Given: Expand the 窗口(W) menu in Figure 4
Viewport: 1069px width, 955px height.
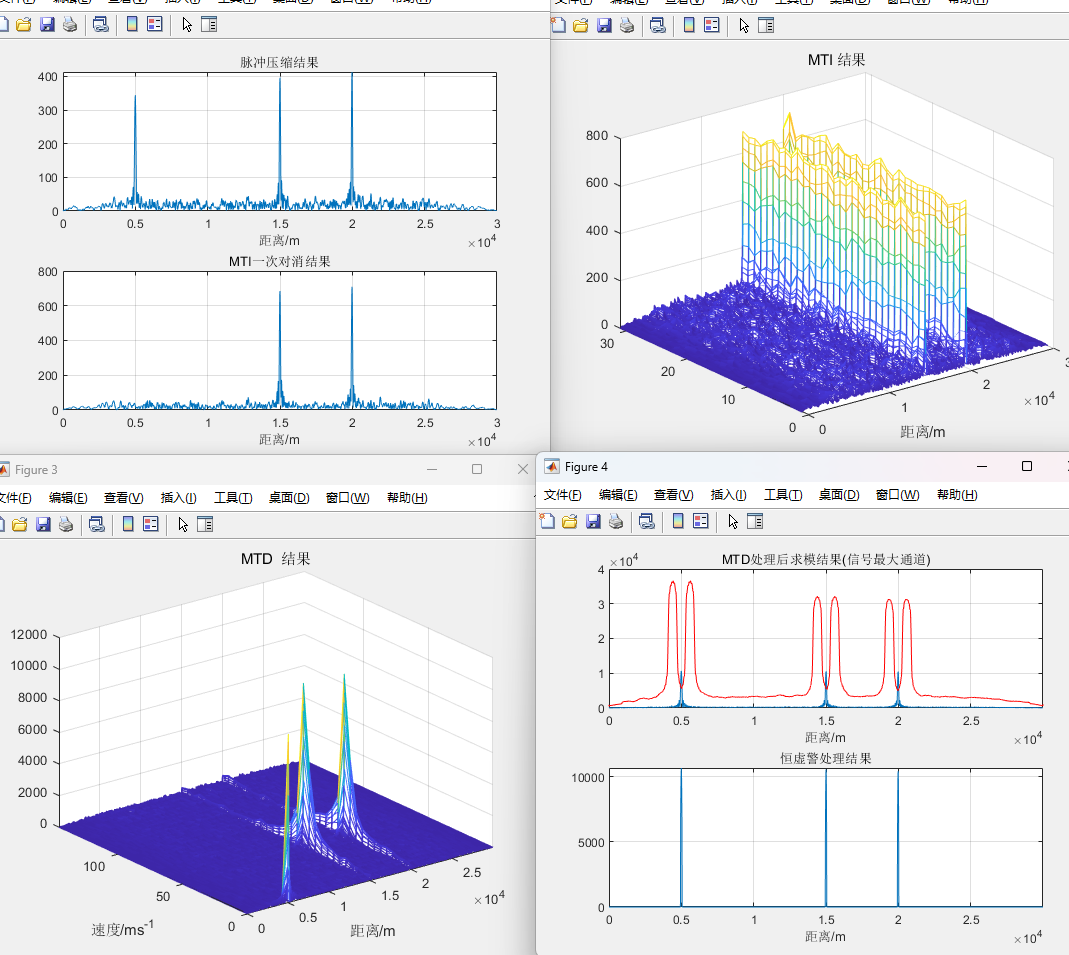Looking at the screenshot, I should click(897, 495).
